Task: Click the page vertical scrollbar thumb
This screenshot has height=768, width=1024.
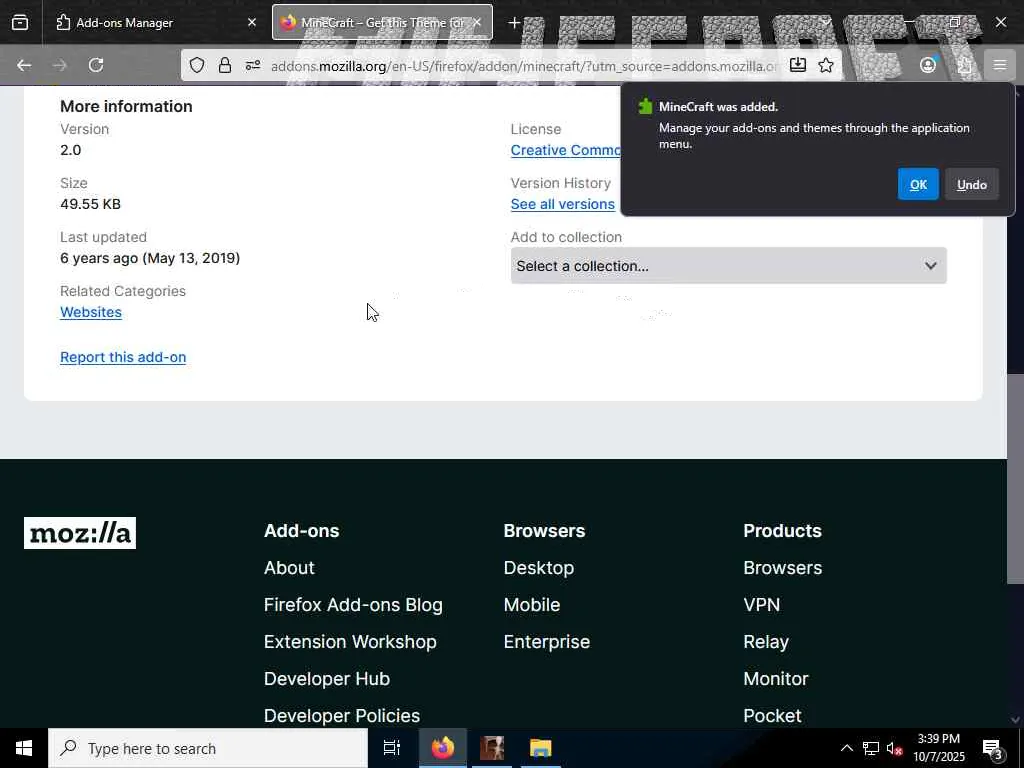Action: click(x=1015, y=479)
